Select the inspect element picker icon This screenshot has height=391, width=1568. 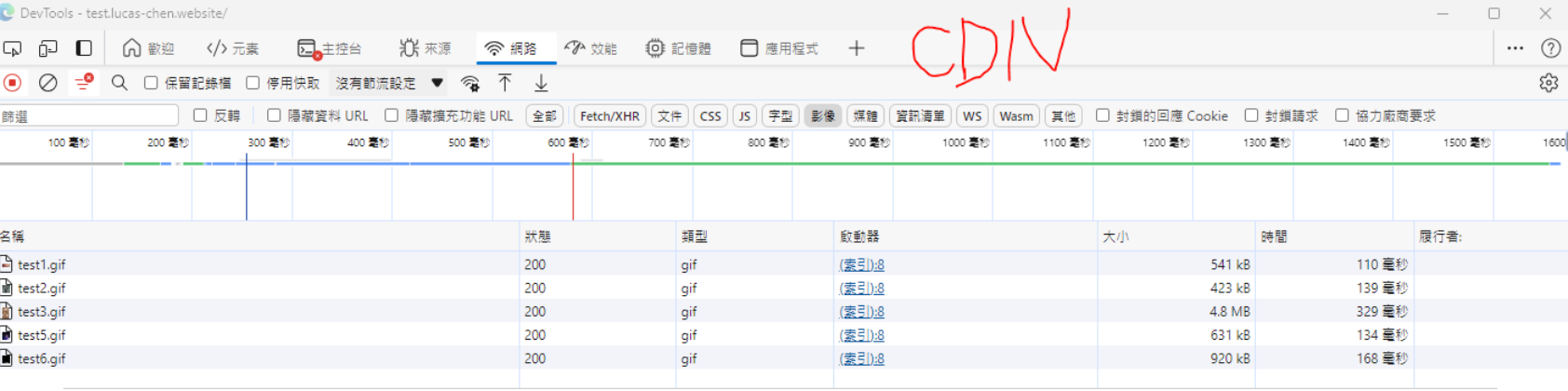(x=13, y=48)
